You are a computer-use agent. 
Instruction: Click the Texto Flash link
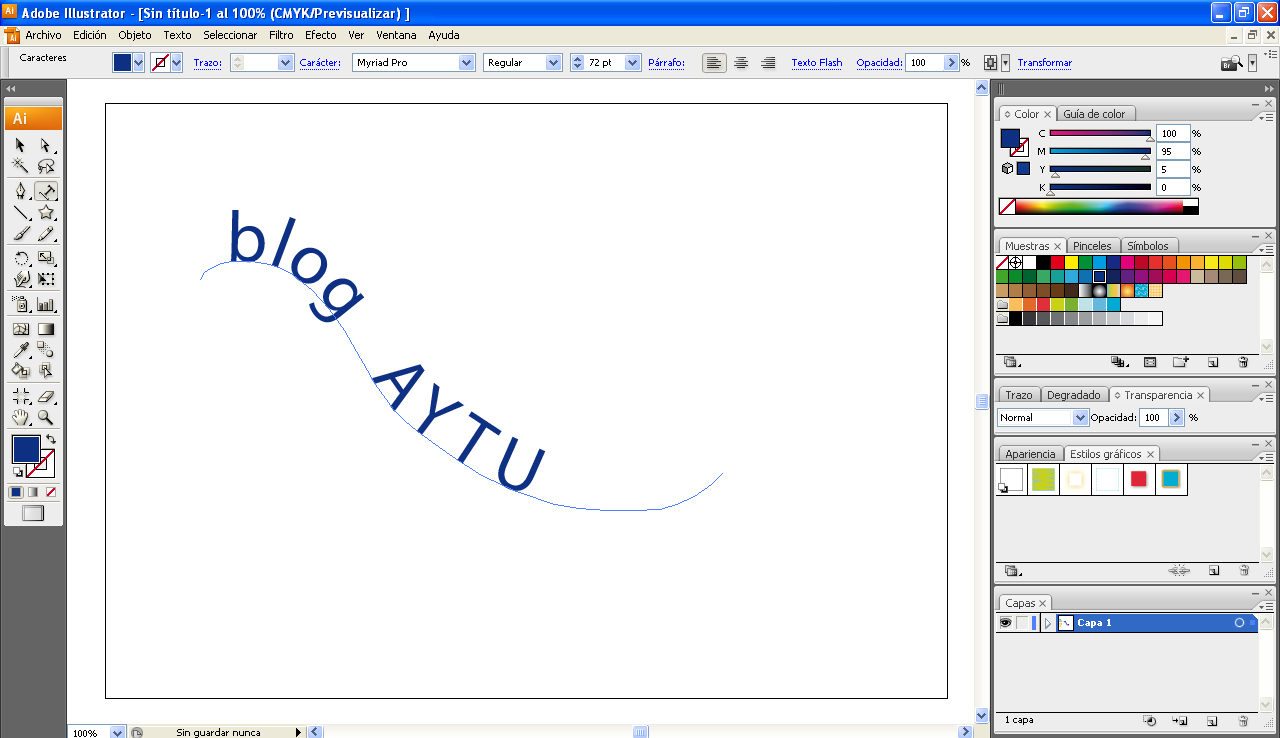[817, 62]
